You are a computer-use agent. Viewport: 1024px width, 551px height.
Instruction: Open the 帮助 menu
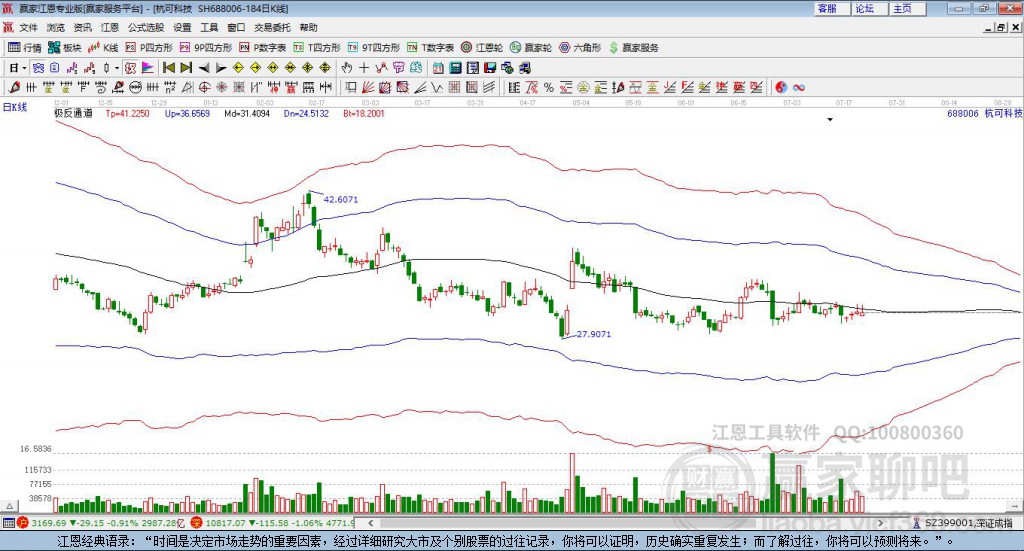pos(308,27)
